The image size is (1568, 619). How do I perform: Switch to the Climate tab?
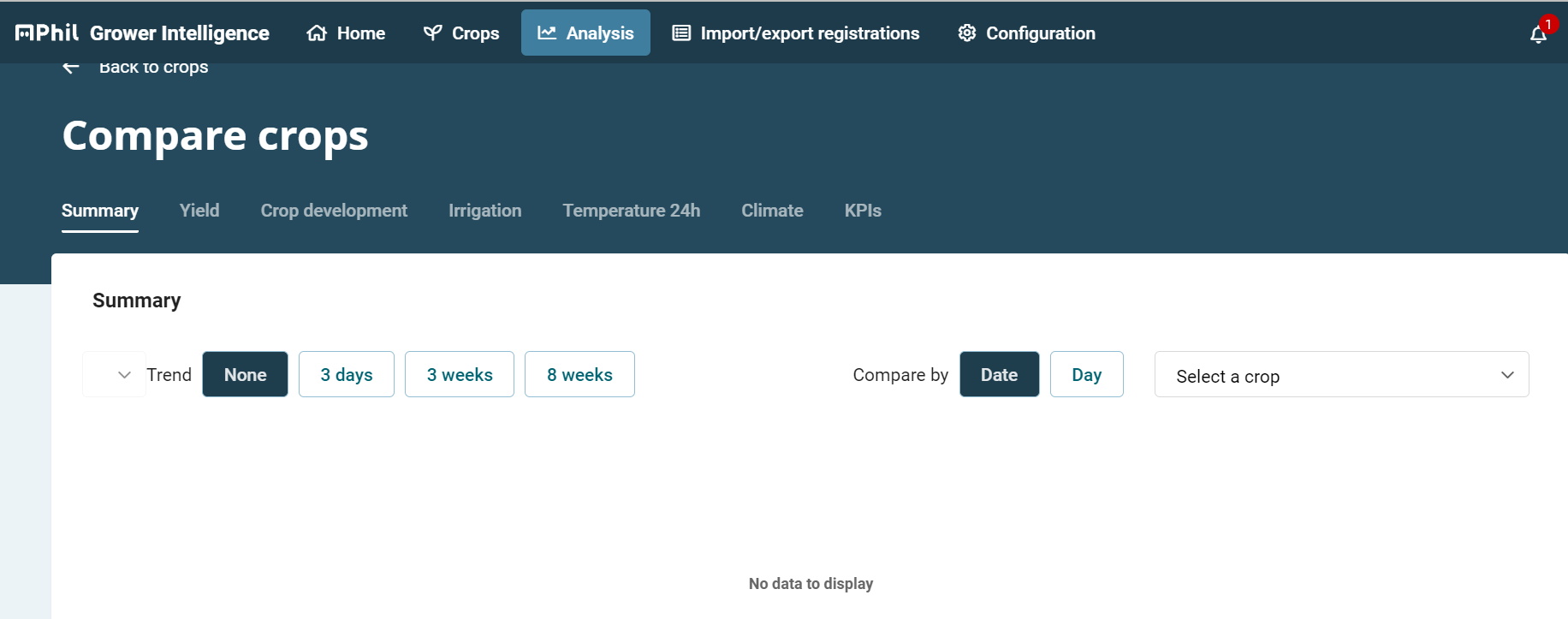pyautogui.click(x=772, y=211)
